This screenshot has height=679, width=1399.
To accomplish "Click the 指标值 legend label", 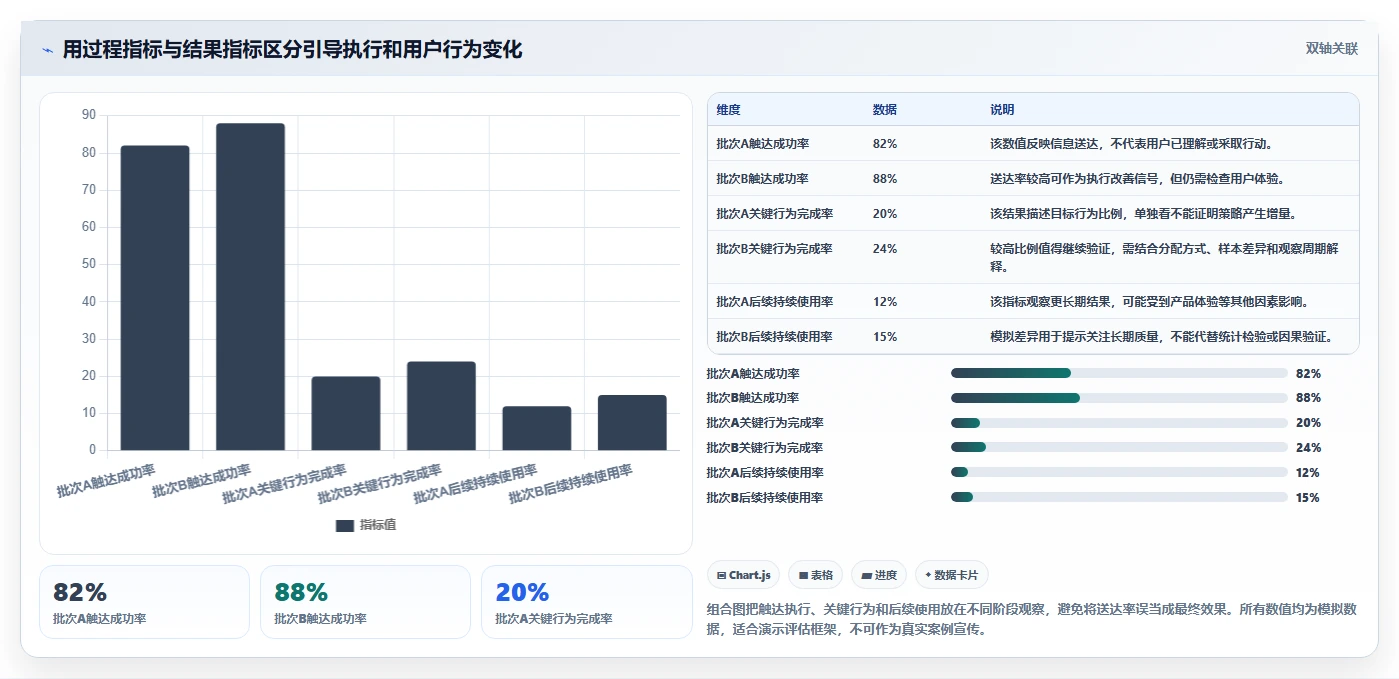I will pyautogui.click(x=378, y=525).
